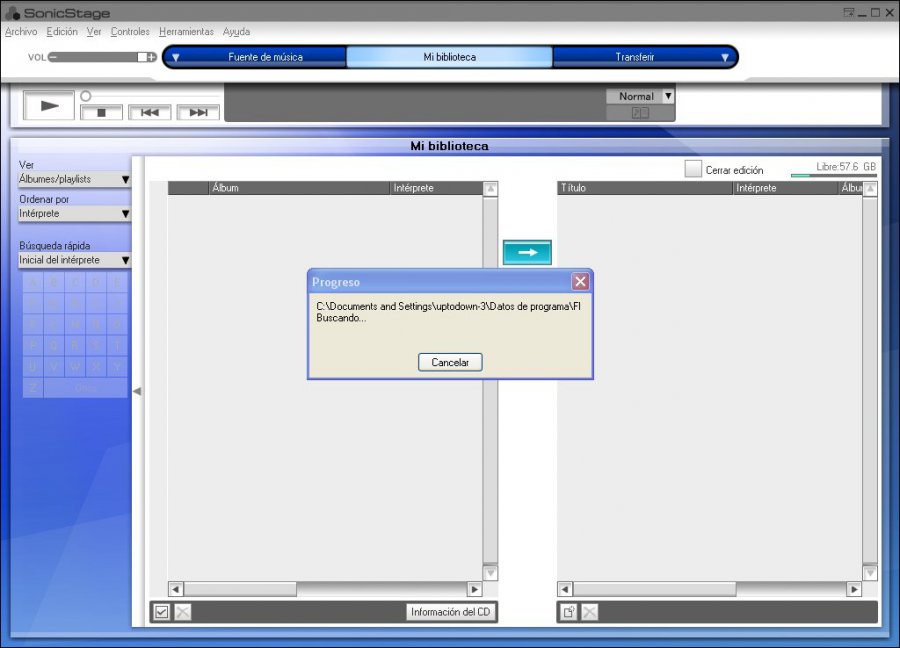Click album list scroll left arrow
900x648 pixels.
[x=176, y=589]
